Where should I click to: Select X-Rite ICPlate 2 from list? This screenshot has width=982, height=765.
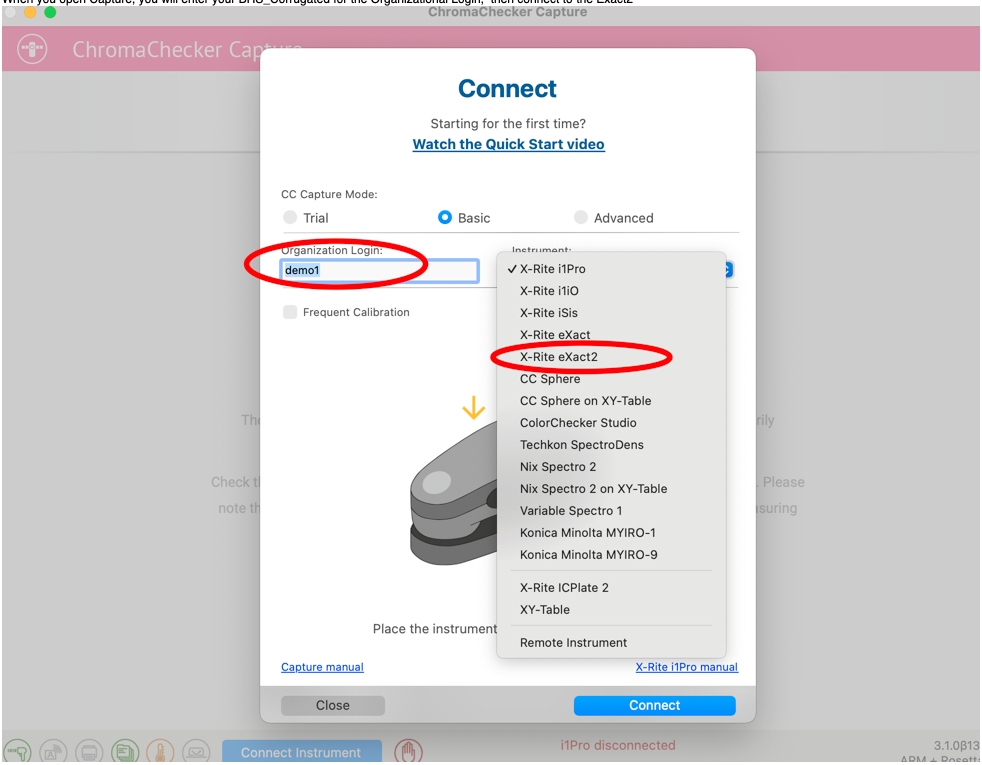pyautogui.click(x=611, y=587)
